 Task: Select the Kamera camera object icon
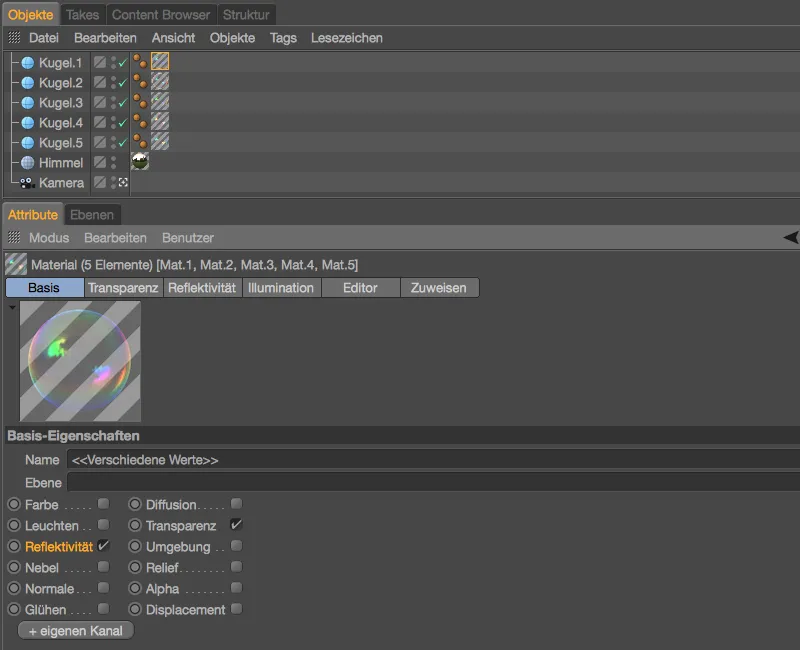(x=27, y=183)
